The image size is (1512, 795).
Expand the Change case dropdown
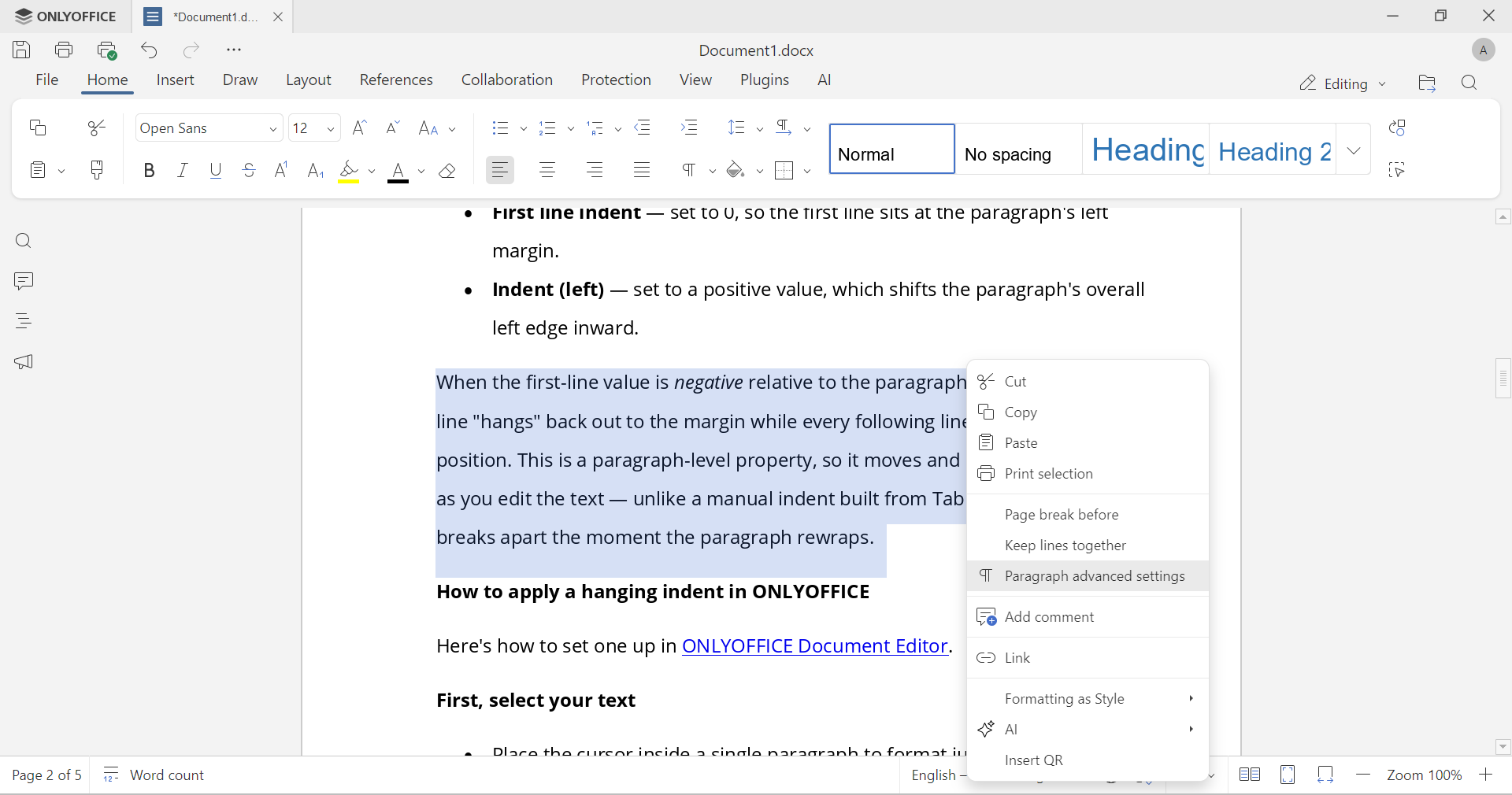(453, 129)
